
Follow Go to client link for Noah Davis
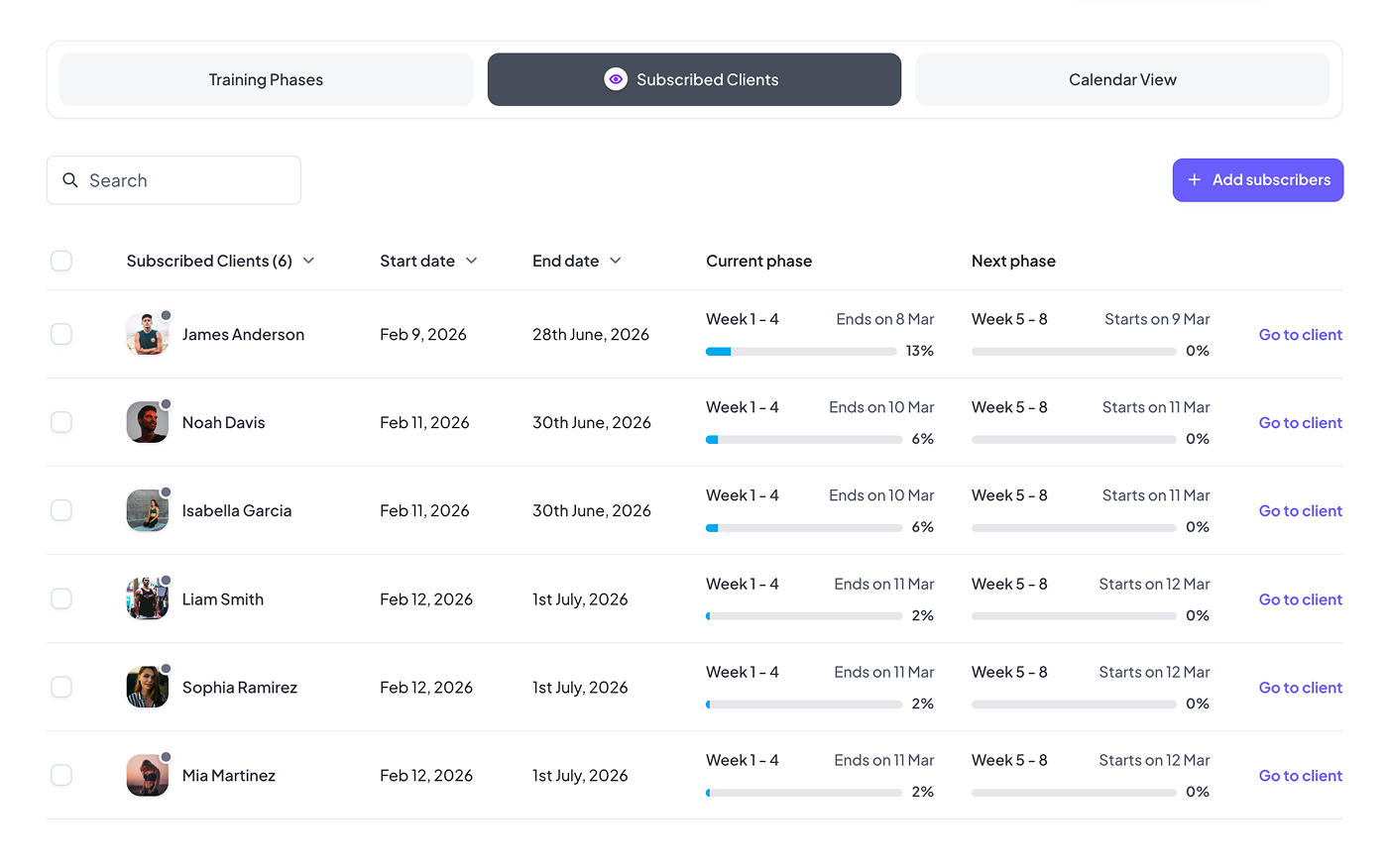click(1300, 423)
